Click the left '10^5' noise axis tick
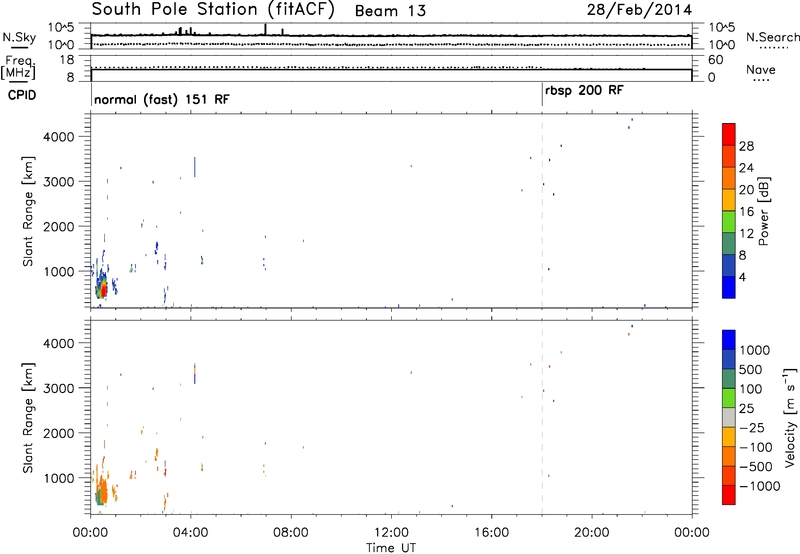800x554 pixels. 61,28
